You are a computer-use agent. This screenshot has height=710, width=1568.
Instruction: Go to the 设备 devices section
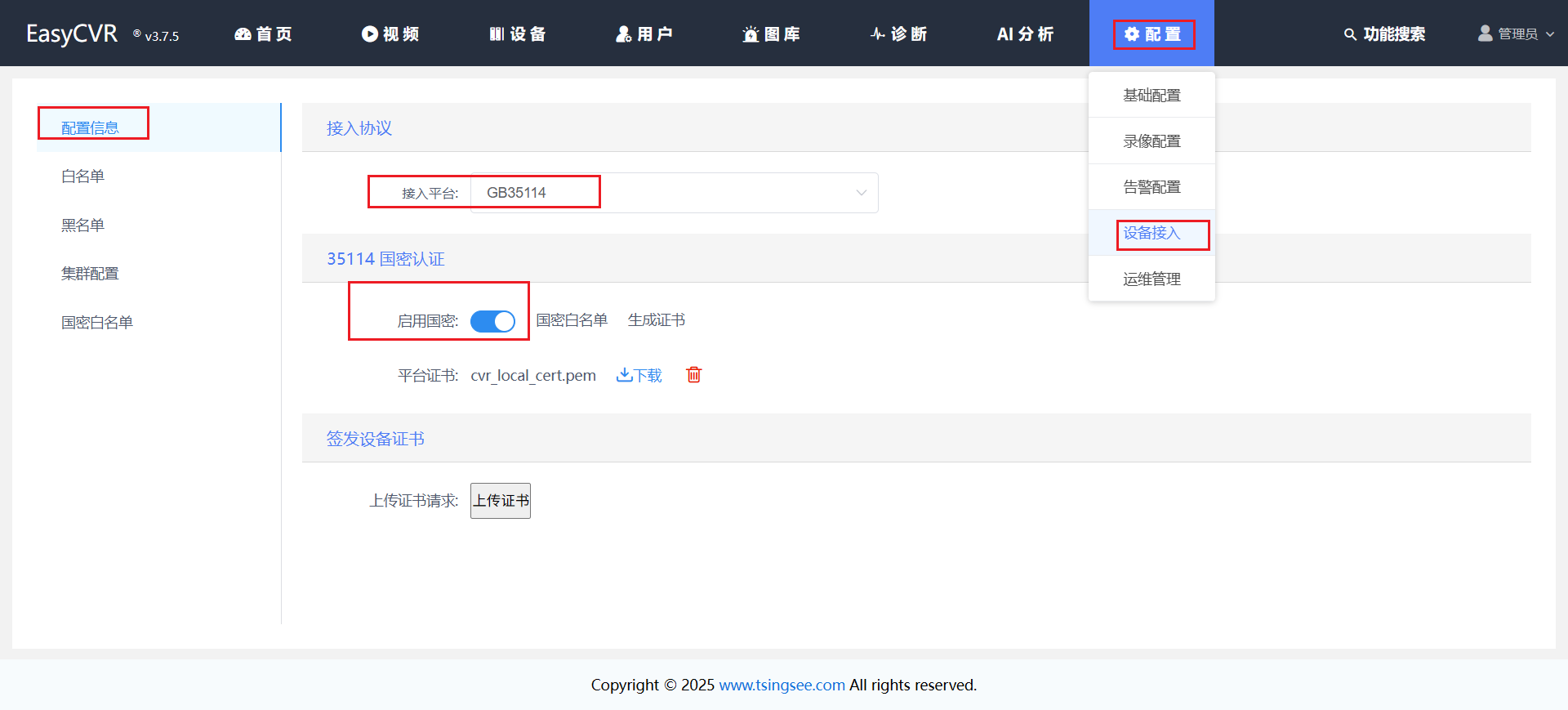point(518,33)
